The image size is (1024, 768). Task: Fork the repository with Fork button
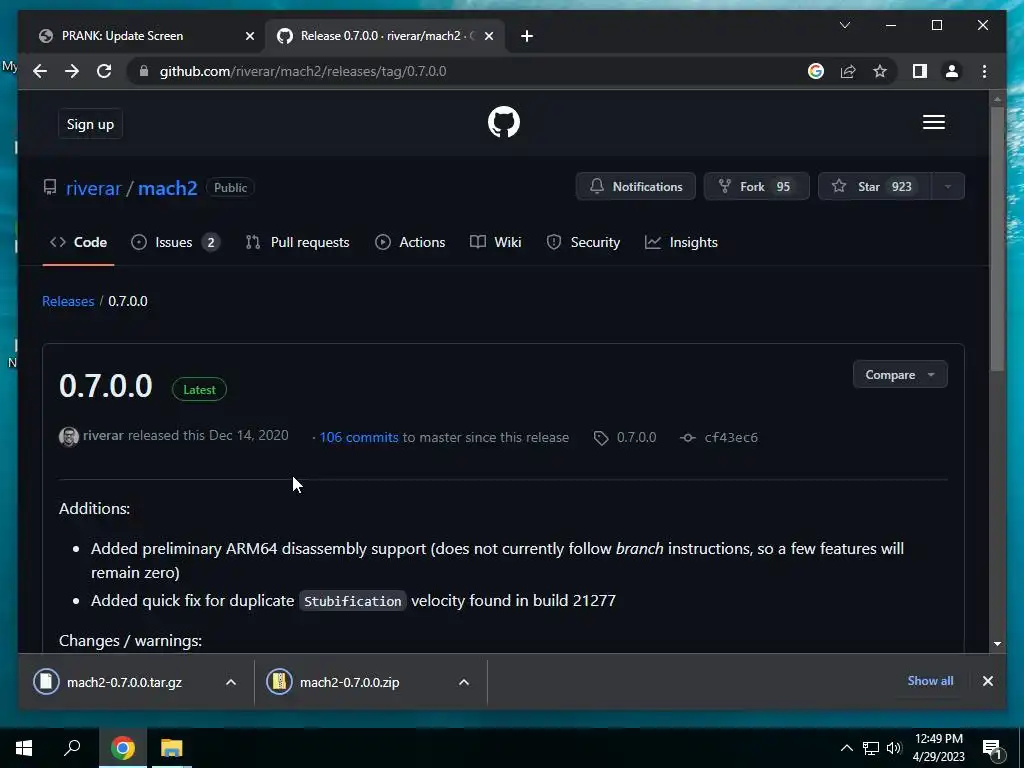coord(756,187)
